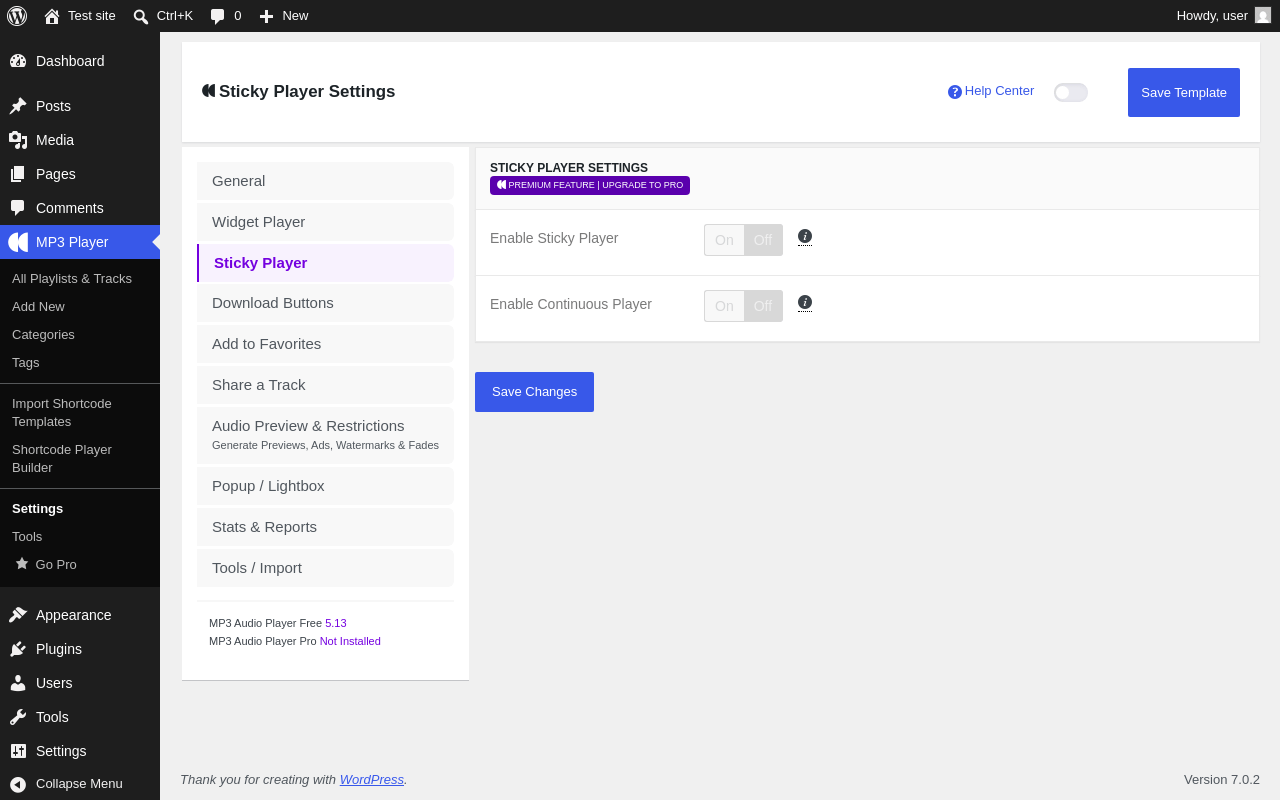Toggle the switch next to Help Center

1071,92
